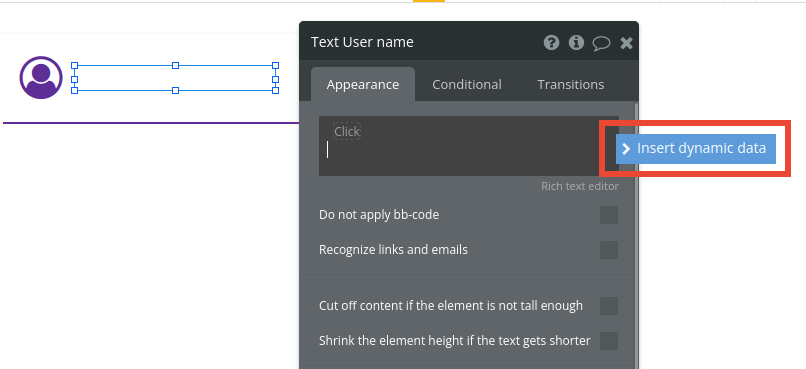
Task: Select the purple user avatar icon
Action: point(41,78)
